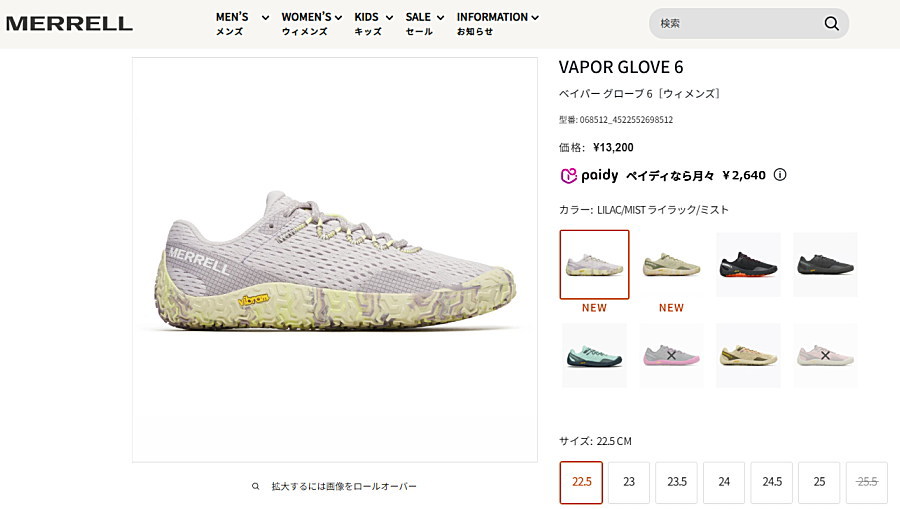Open the INFORMATION menu
900x509 pixels.
[498, 24]
